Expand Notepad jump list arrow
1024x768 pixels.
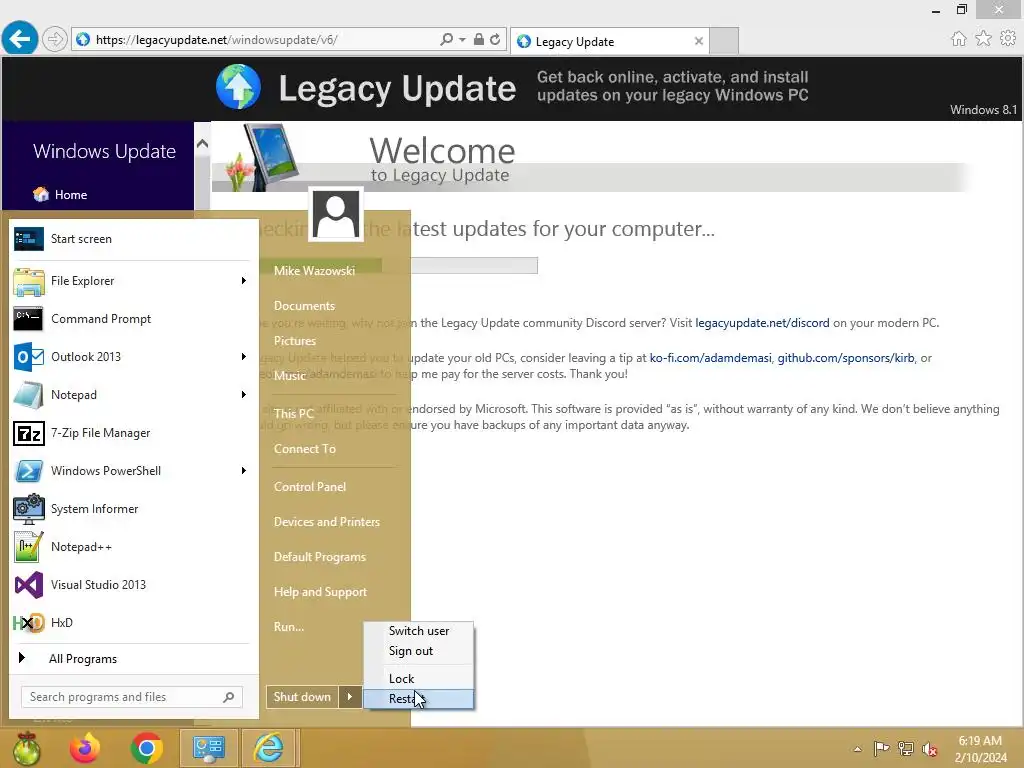pos(244,394)
